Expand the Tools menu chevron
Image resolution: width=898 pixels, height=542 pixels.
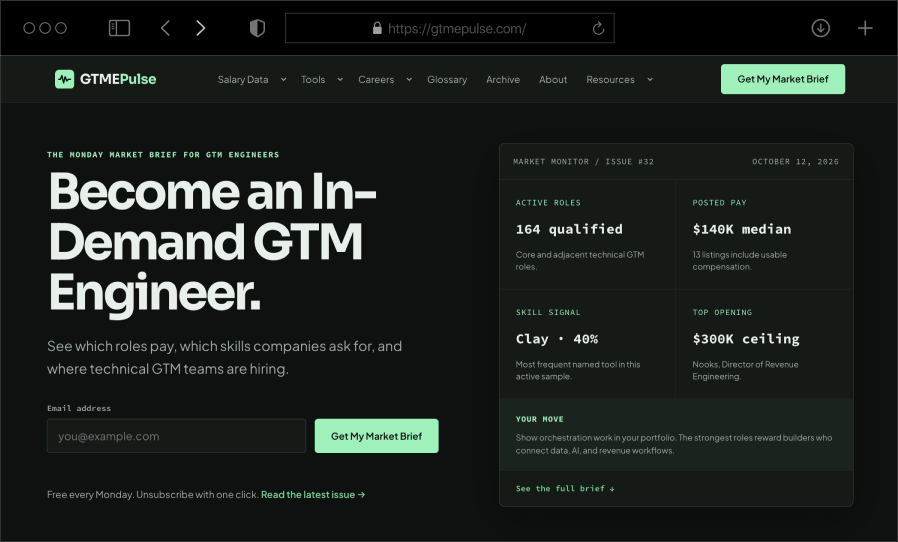click(340, 80)
